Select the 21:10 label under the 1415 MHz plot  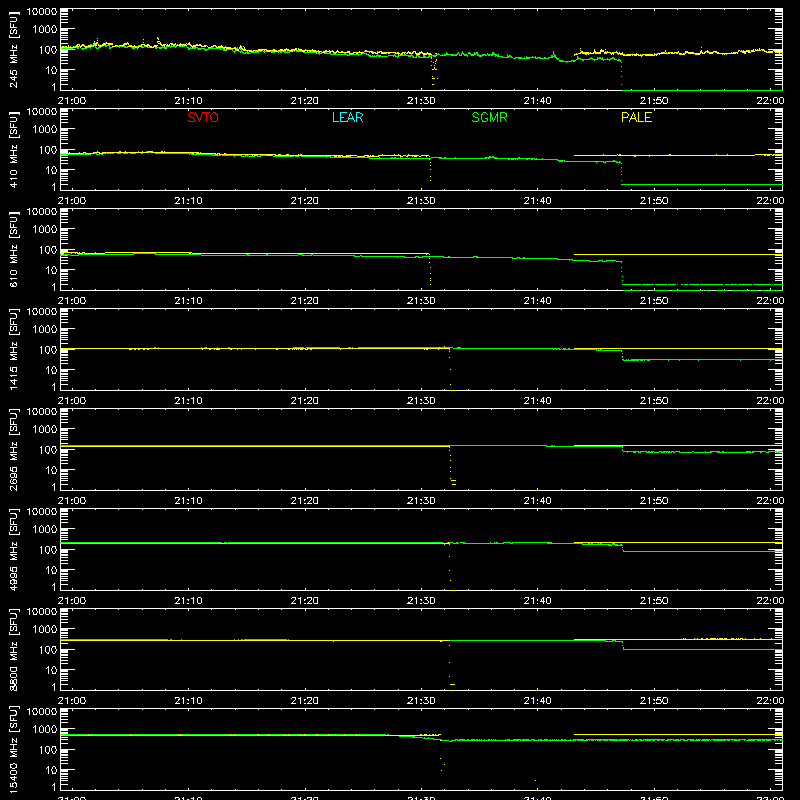coord(188,401)
